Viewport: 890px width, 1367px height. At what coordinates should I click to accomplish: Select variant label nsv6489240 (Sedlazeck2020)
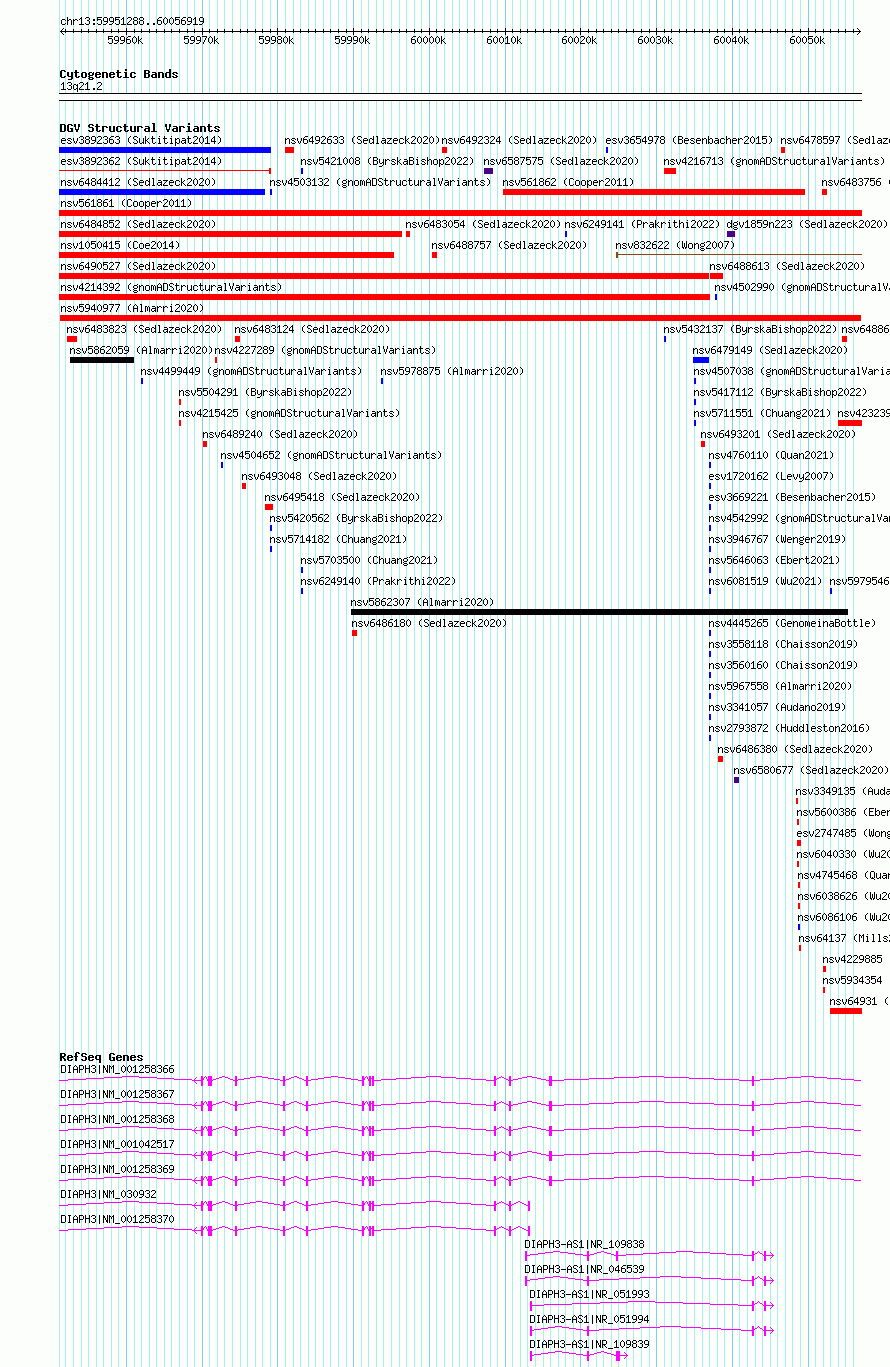coord(280,434)
